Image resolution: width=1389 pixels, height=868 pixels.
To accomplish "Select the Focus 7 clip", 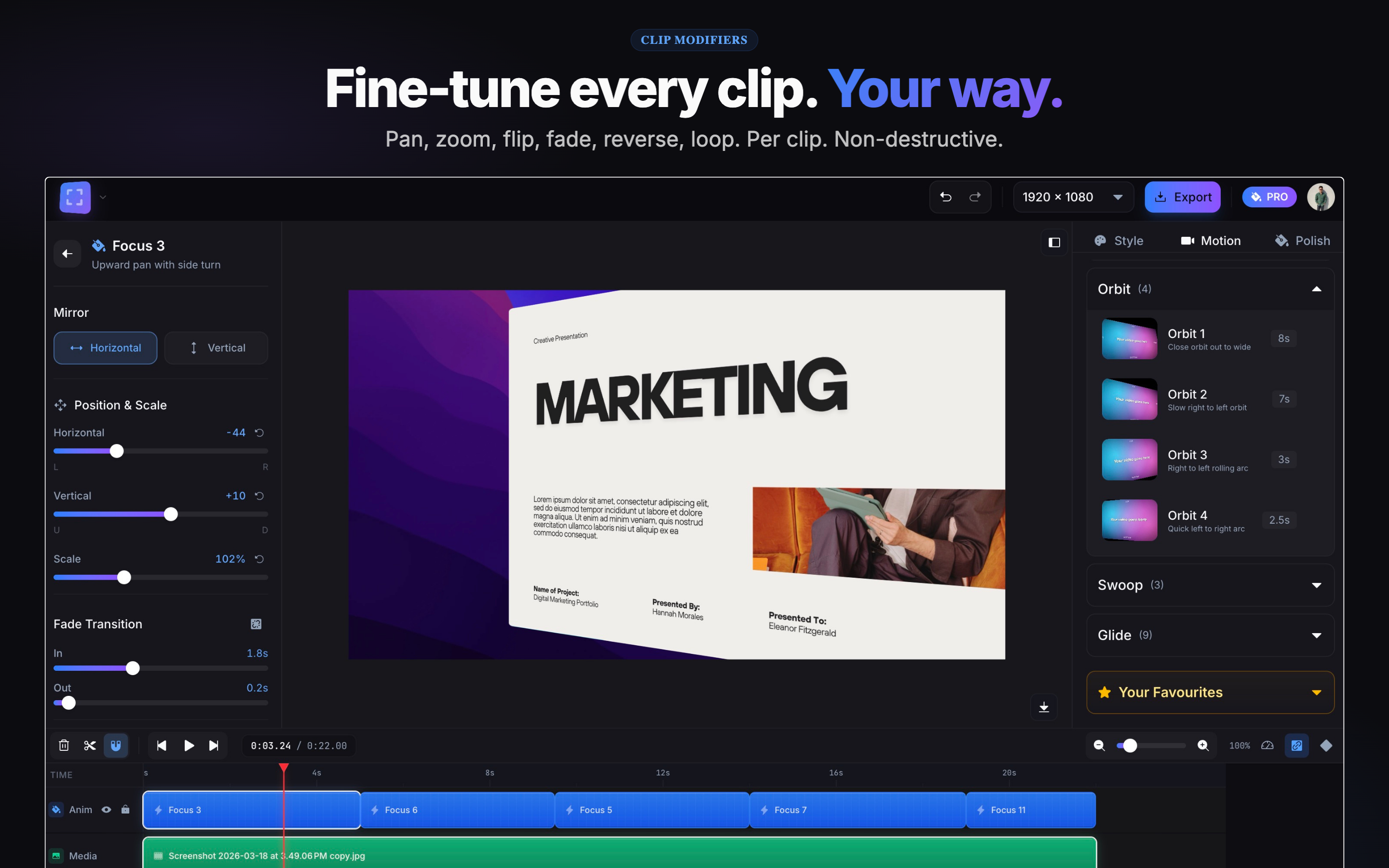I will point(858,810).
